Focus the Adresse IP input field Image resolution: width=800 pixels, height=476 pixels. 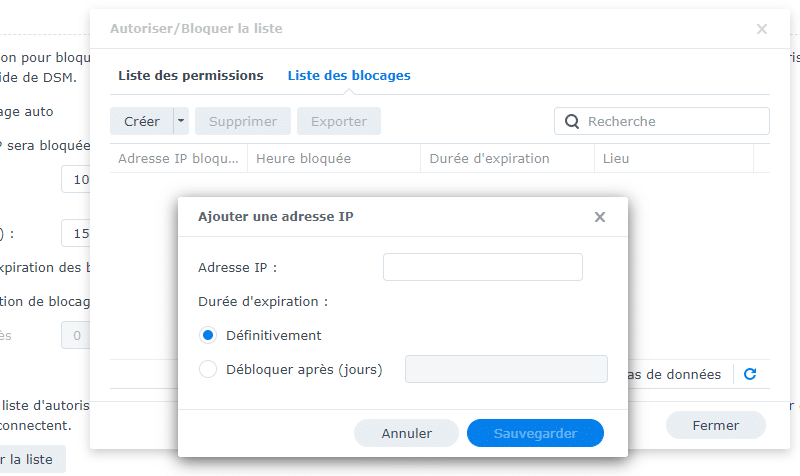coord(482,267)
